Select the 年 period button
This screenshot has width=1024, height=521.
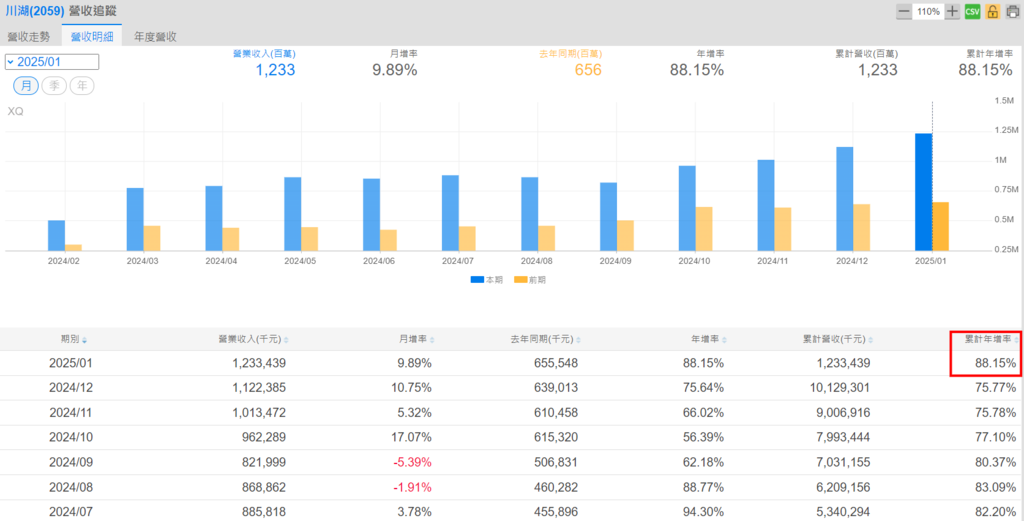coord(82,86)
